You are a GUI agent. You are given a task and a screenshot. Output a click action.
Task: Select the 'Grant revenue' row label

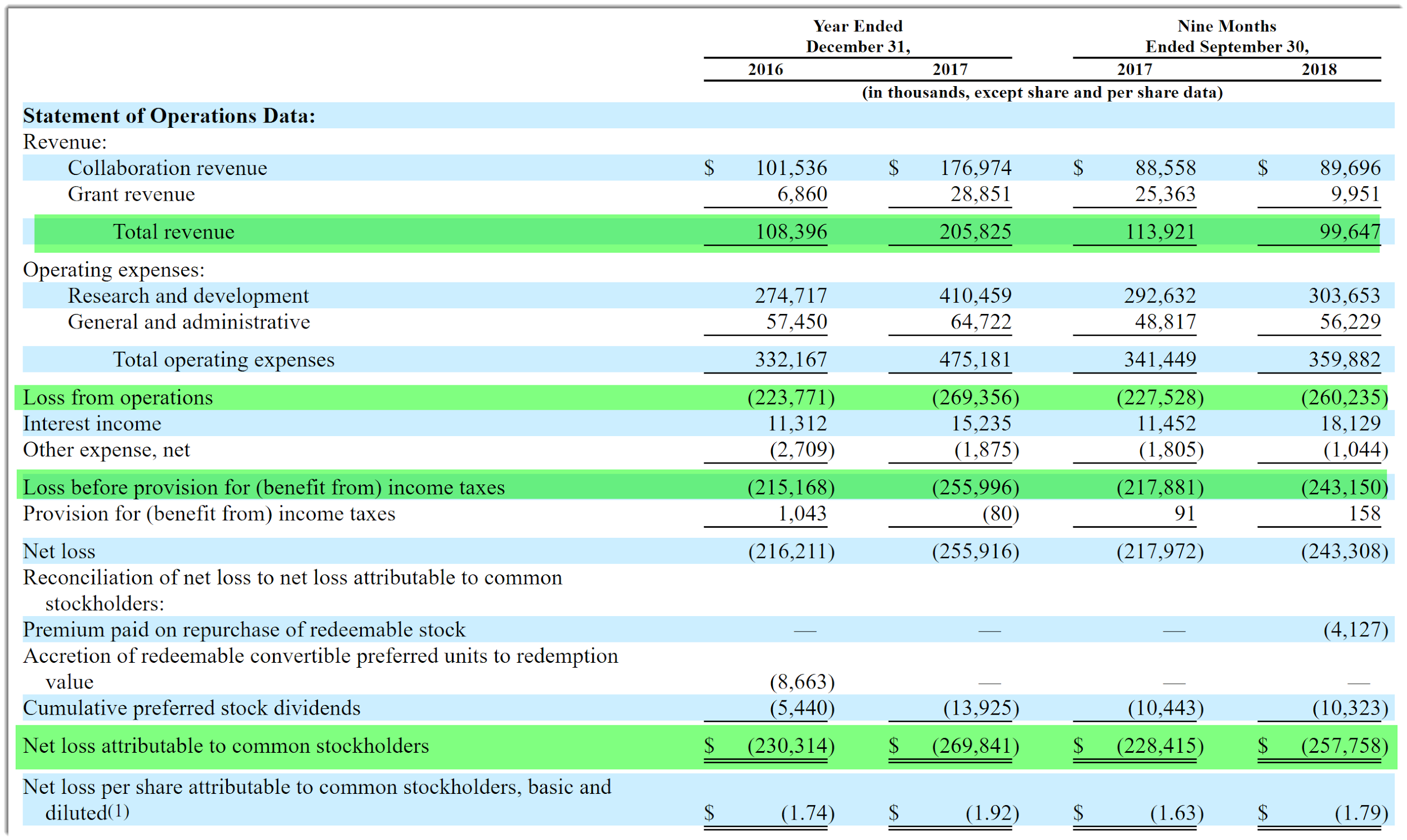[131, 194]
